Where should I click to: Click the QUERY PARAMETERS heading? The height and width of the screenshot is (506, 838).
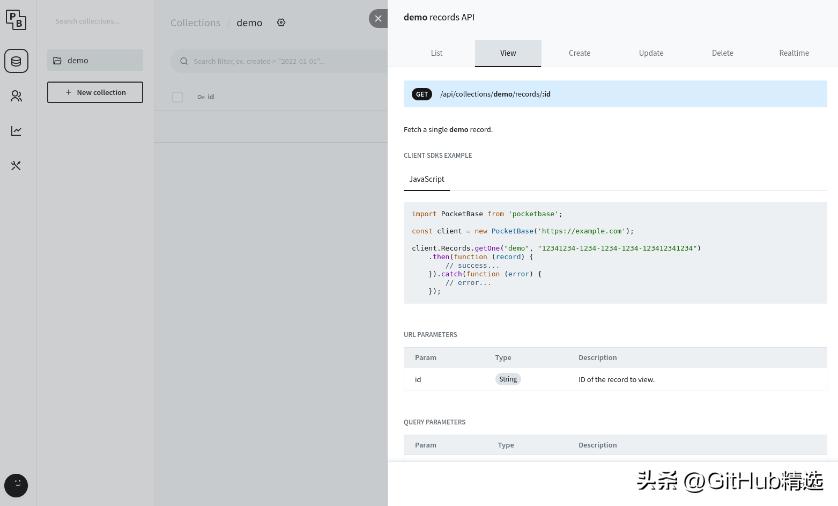point(434,422)
